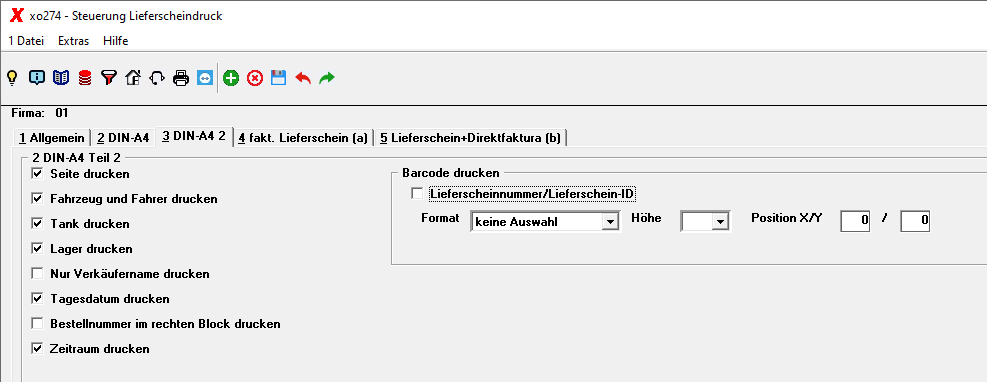Open 5 Lieferschein+Direktfaktura (b) tab
This screenshot has height=382, width=987.
click(470, 138)
